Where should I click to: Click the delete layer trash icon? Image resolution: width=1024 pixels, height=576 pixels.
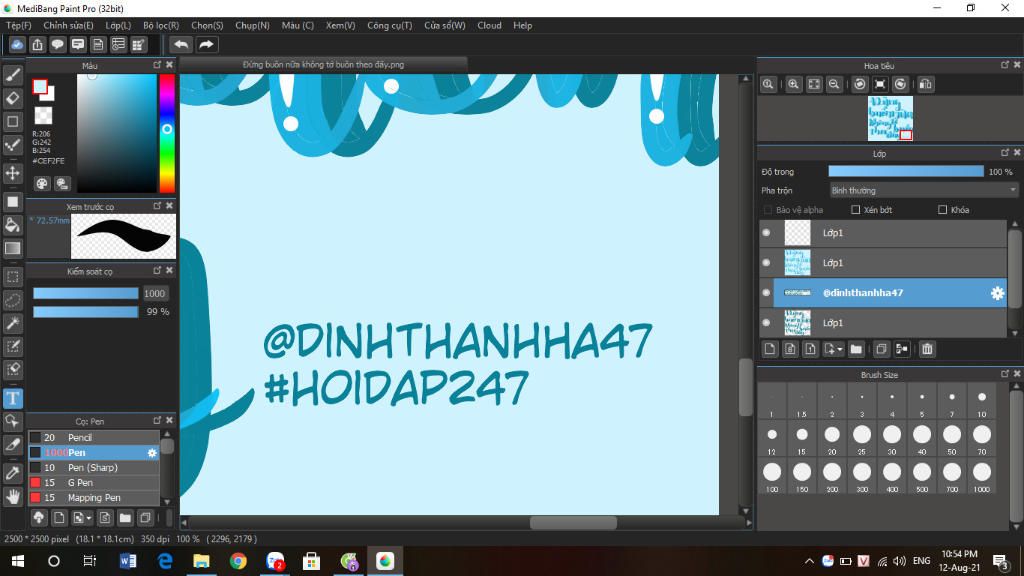click(927, 349)
